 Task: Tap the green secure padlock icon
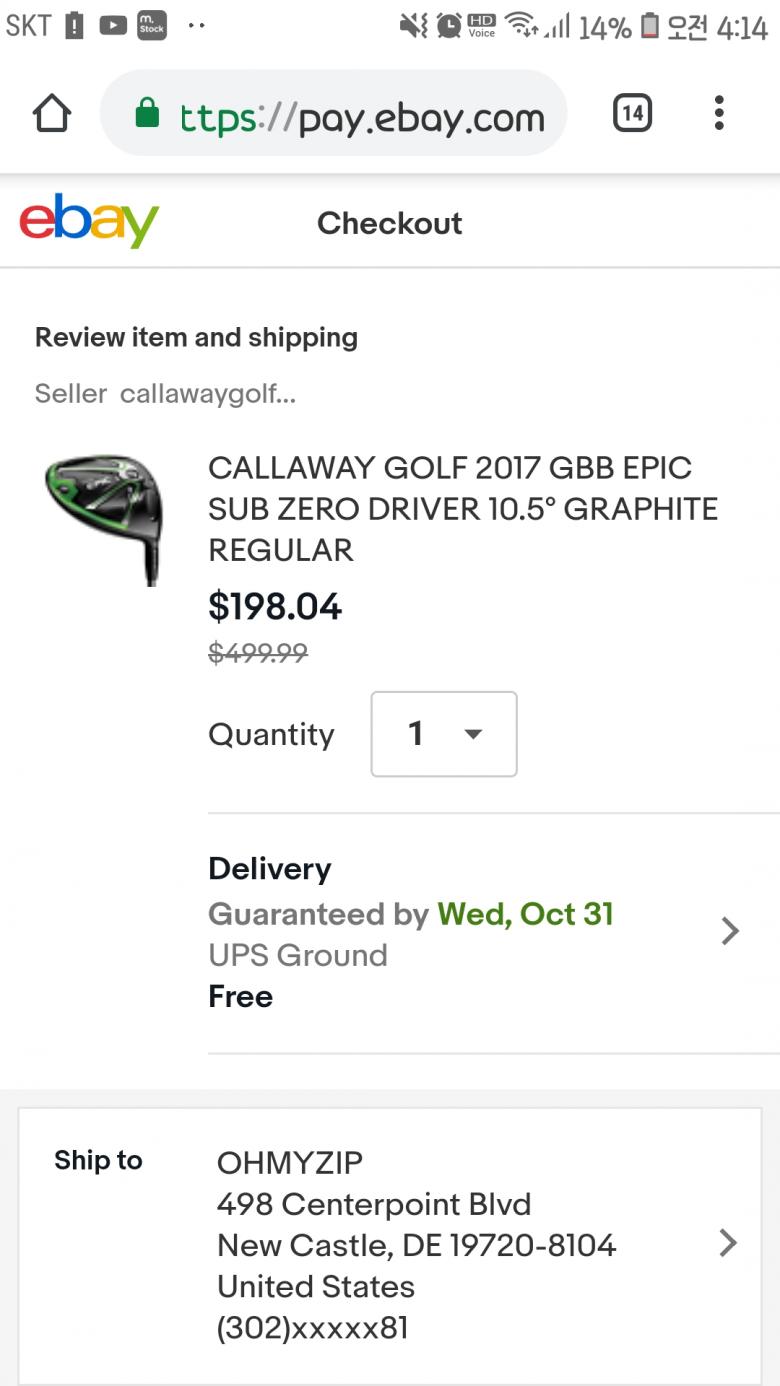coord(147,113)
